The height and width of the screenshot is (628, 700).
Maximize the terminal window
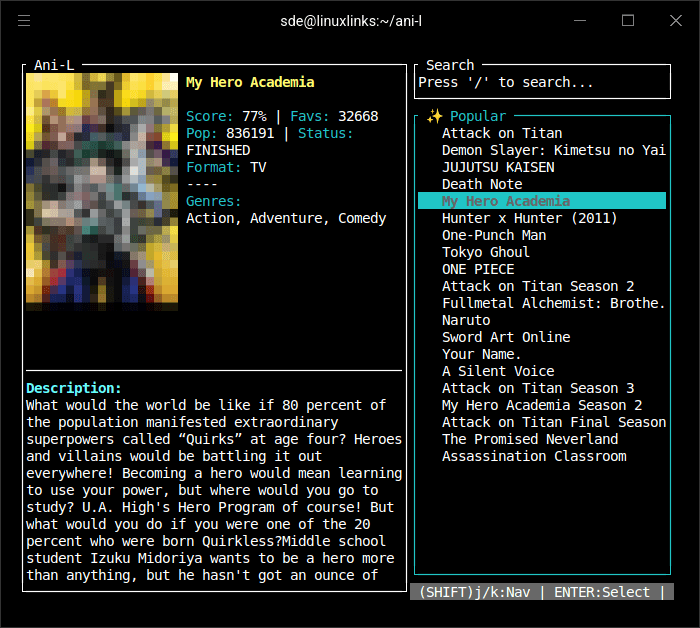pyautogui.click(x=628, y=21)
